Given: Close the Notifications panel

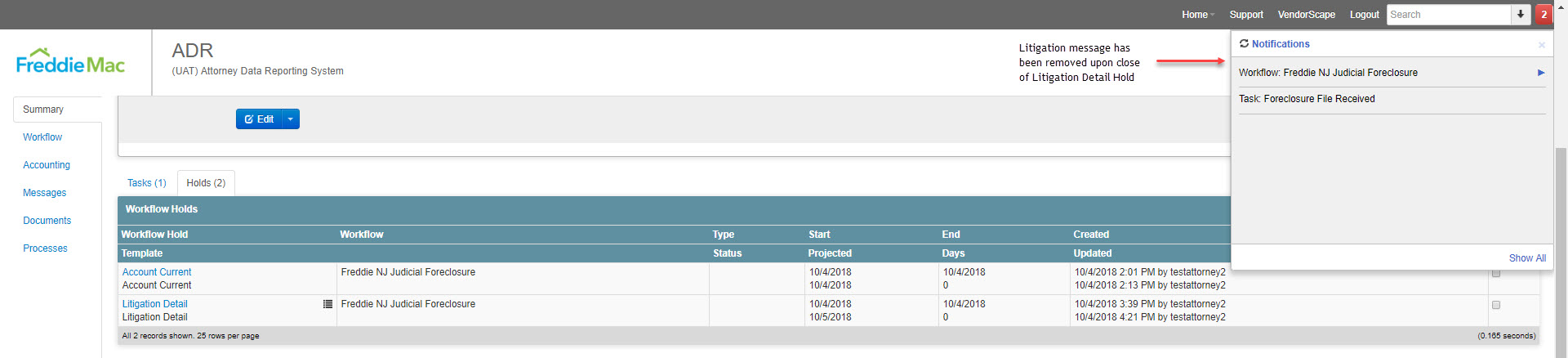Looking at the screenshot, I should click(1542, 45).
